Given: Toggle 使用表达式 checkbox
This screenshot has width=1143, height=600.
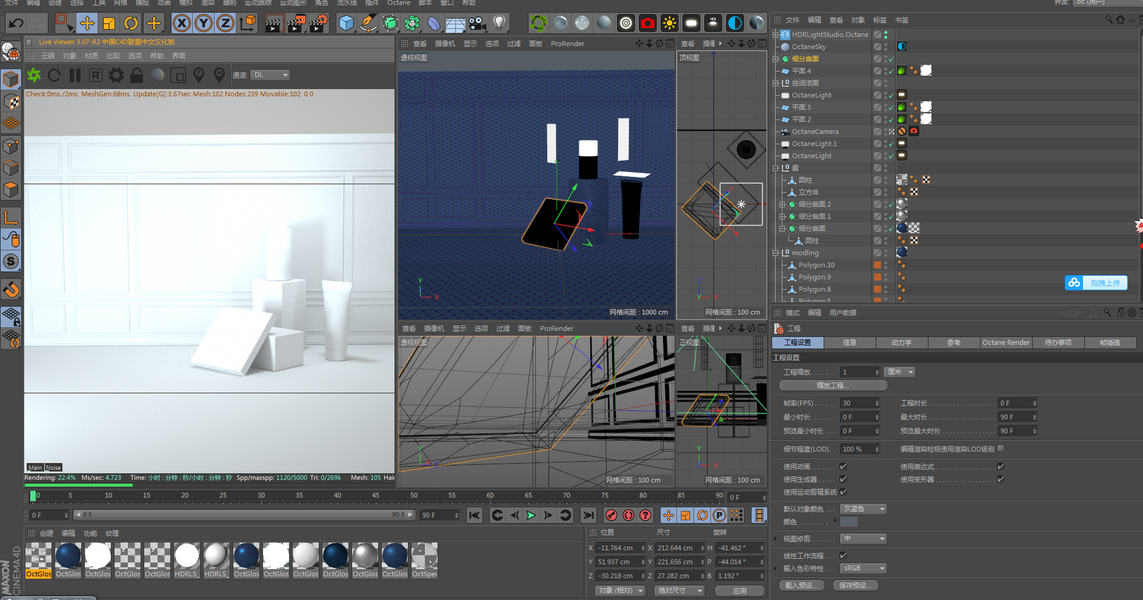Looking at the screenshot, I should pyautogui.click(x=1001, y=467).
